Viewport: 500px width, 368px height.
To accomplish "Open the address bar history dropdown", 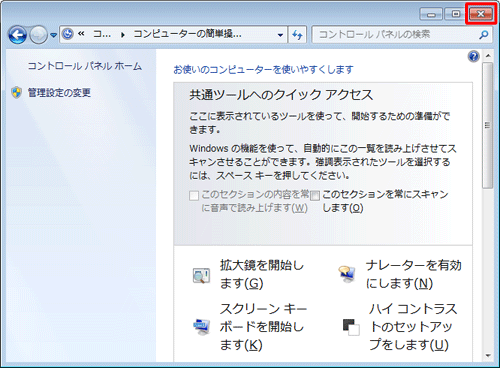I will (281, 35).
